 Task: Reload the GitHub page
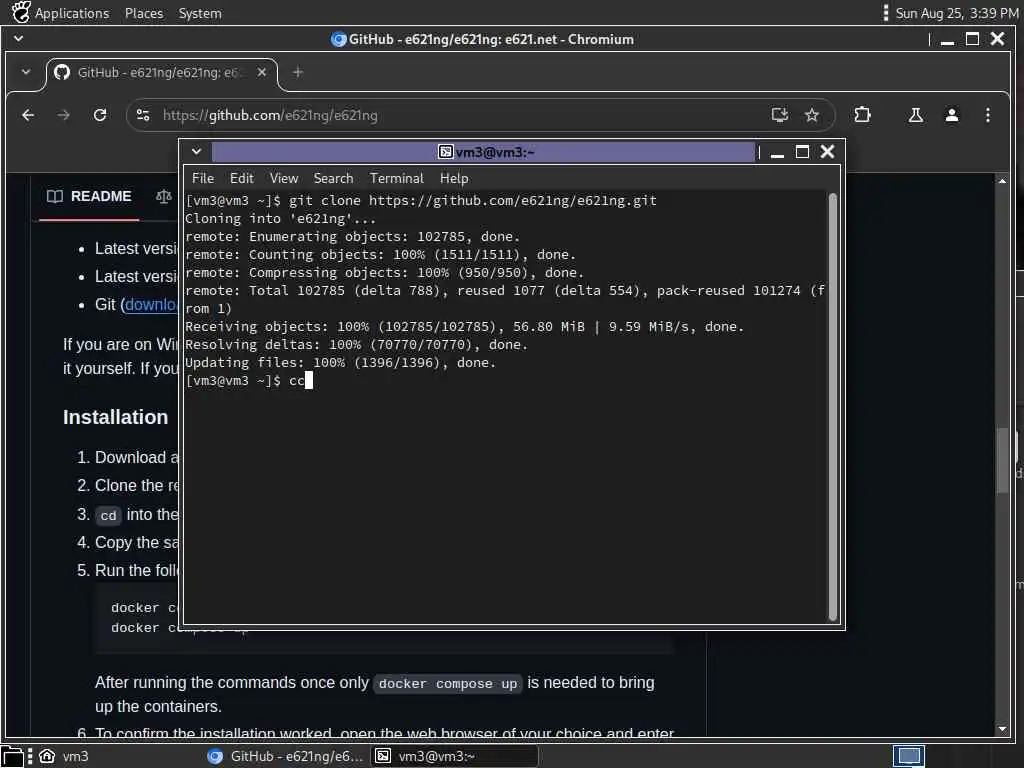(100, 116)
